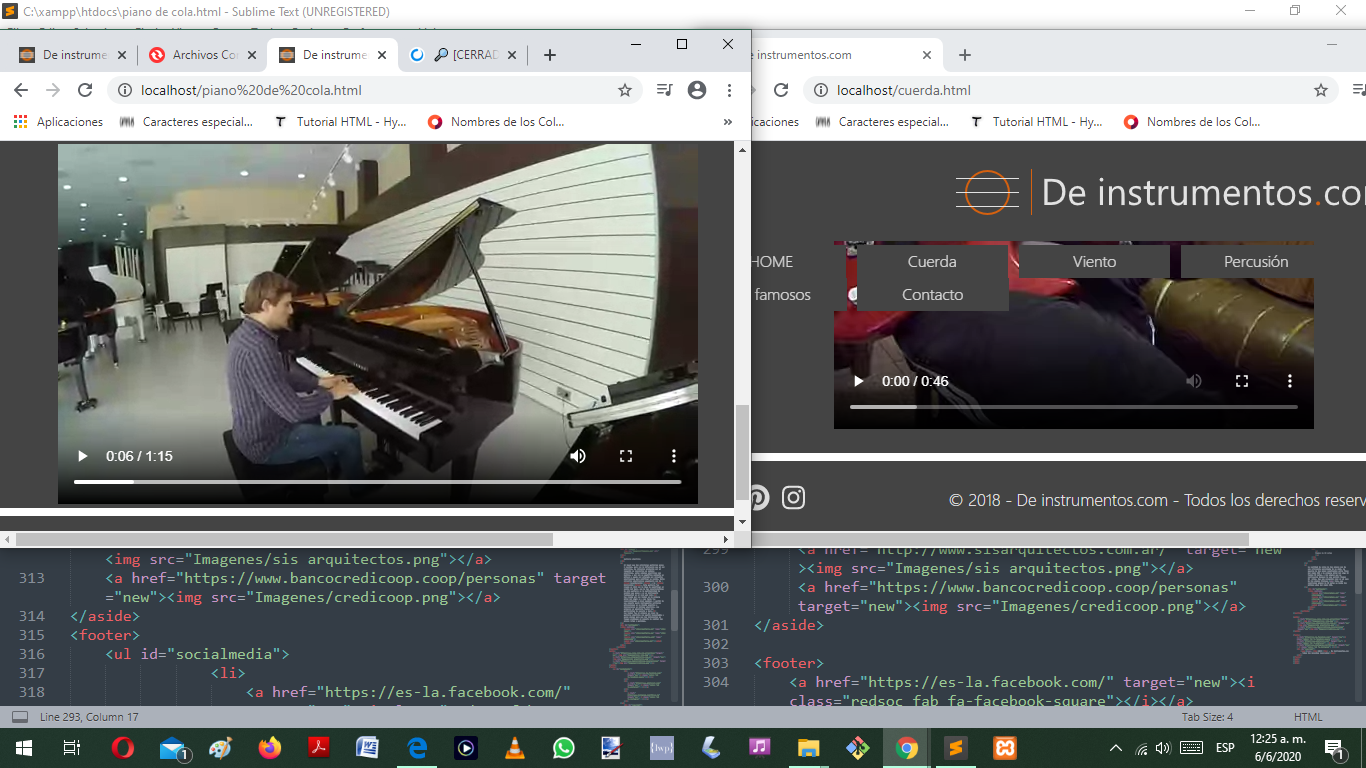This screenshot has width=1366, height=768.
Task: Open WhatsApp from the taskbar
Action: click(x=564, y=748)
